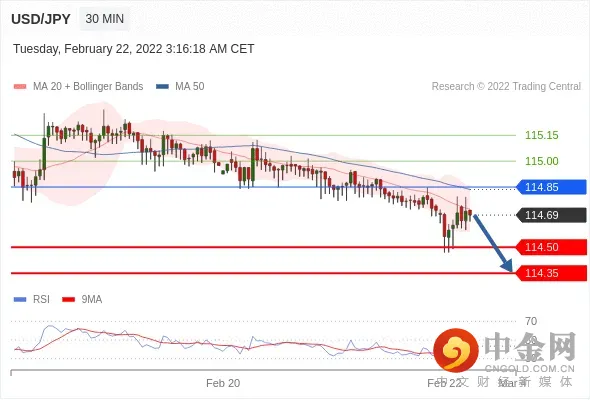Click the Feb 22 date axis label
590x400 pixels.
point(444,383)
